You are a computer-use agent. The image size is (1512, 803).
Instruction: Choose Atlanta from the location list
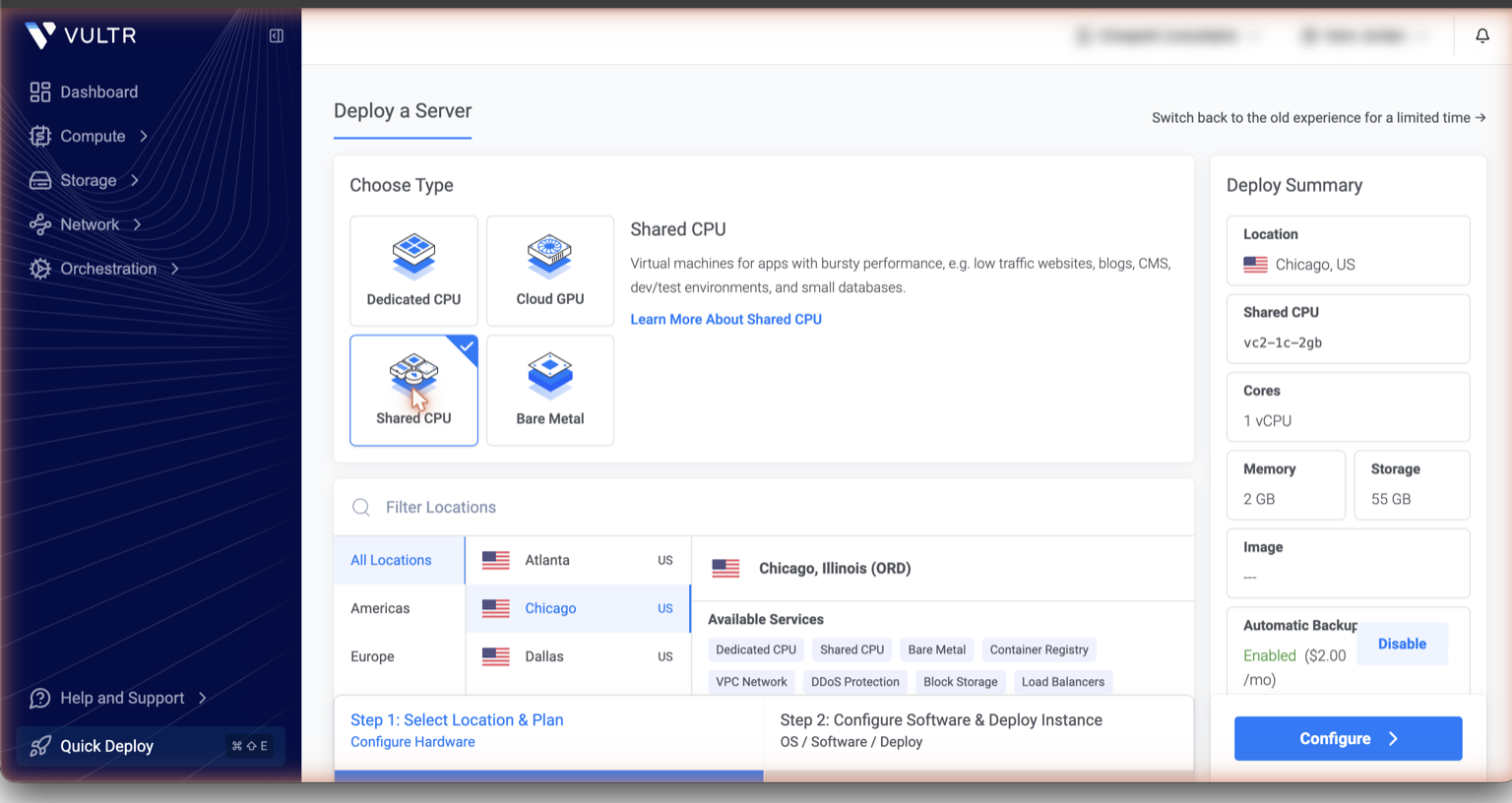click(x=578, y=560)
